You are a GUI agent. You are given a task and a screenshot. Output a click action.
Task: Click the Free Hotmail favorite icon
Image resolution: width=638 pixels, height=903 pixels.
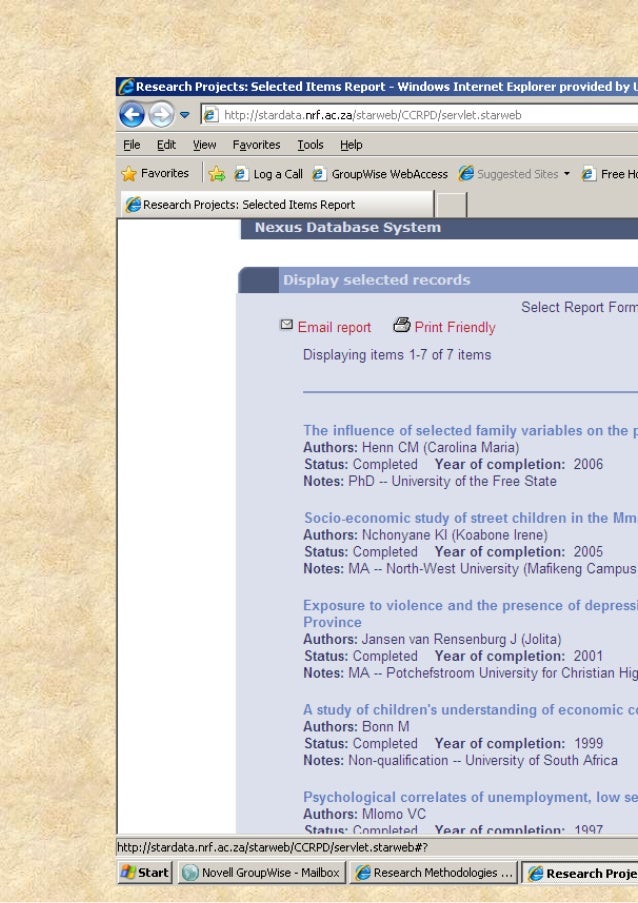588,174
